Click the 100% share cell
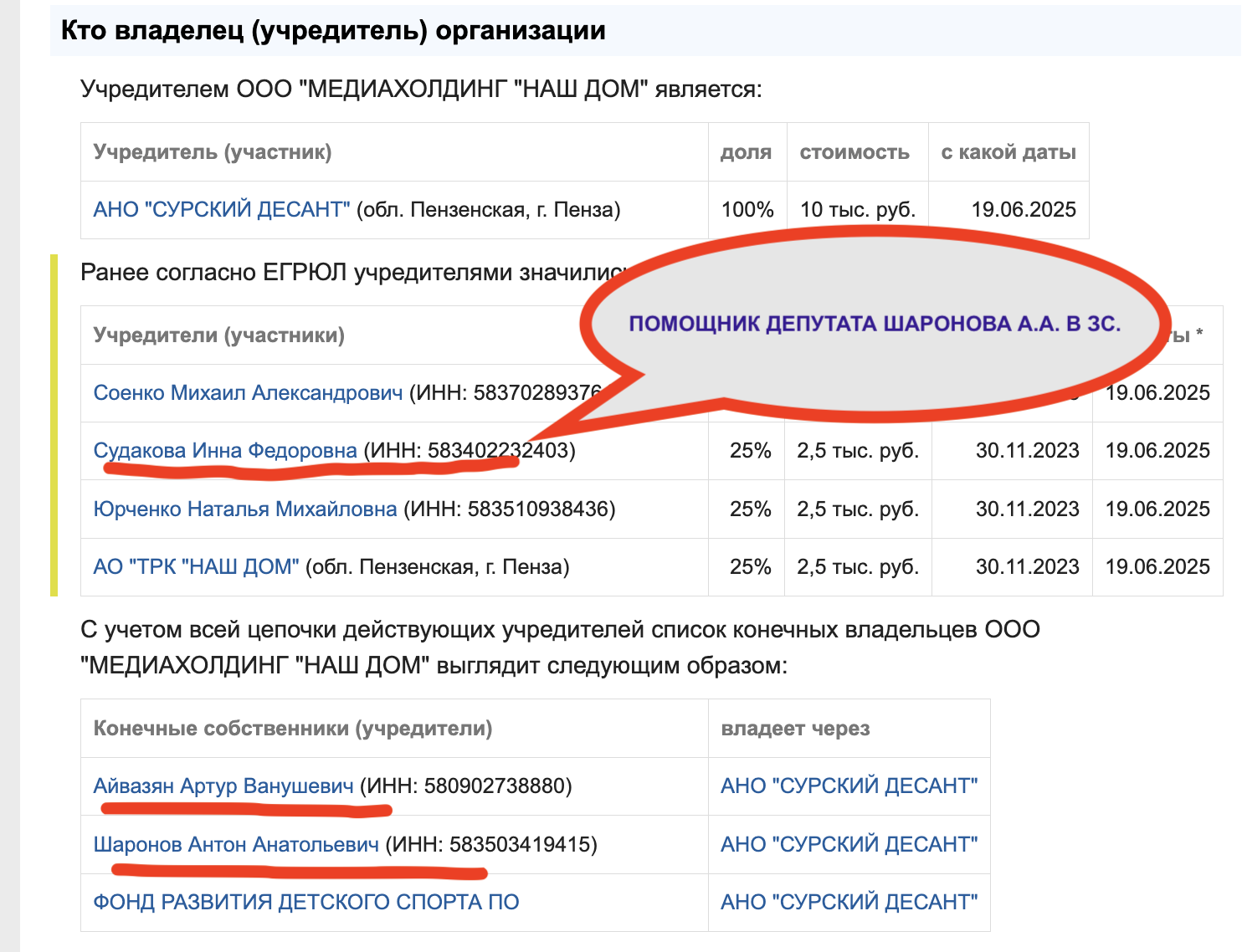 pos(747,209)
